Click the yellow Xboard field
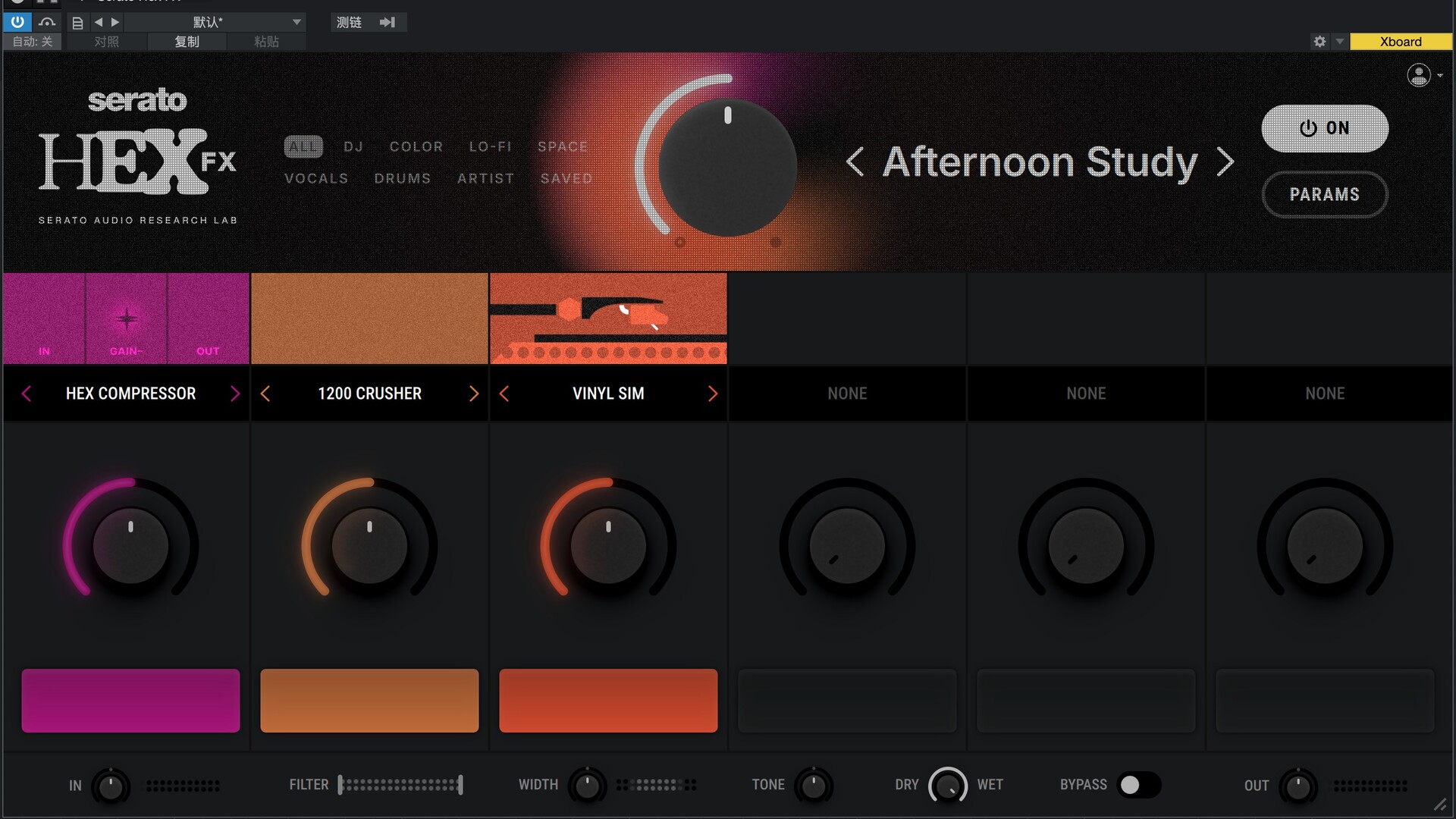Screen dimensions: 1456x819 pyautogui.click(x=1401, y=42)
